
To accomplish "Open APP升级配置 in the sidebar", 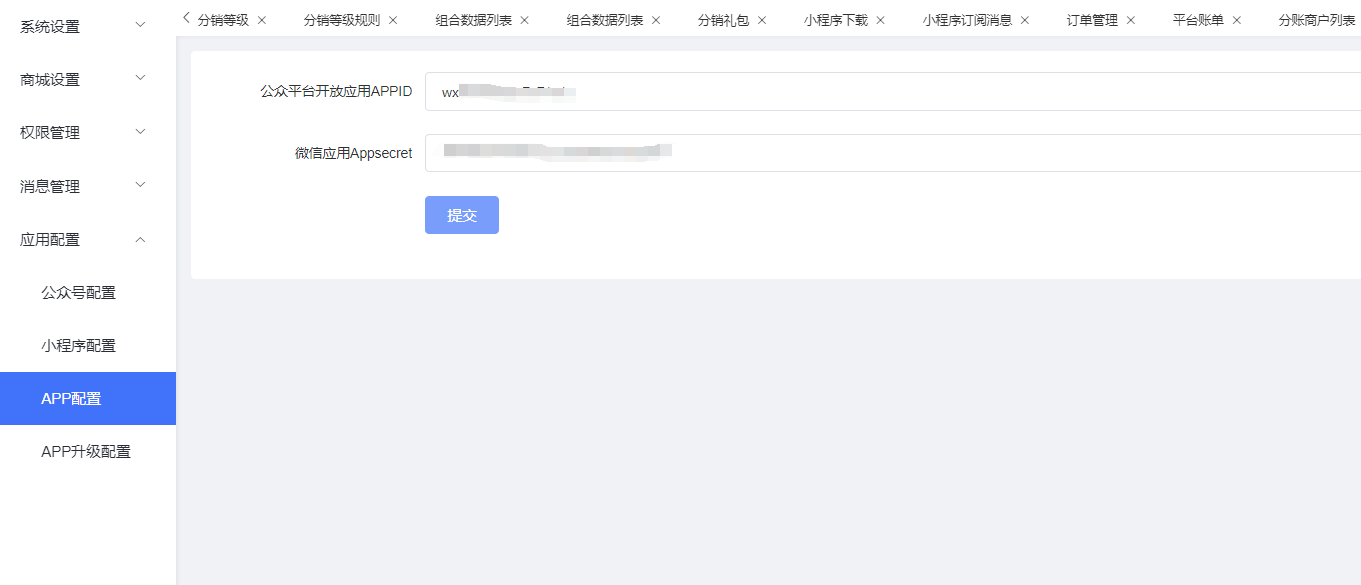I will pos(88,452).
